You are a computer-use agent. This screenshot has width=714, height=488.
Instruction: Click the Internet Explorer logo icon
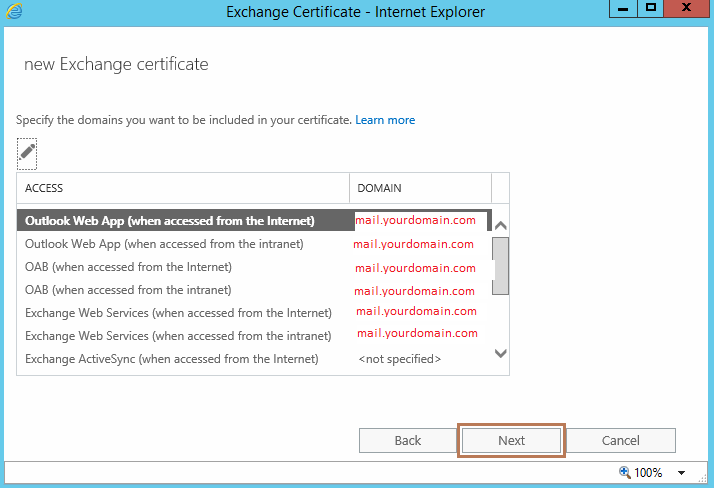point(14,11)
